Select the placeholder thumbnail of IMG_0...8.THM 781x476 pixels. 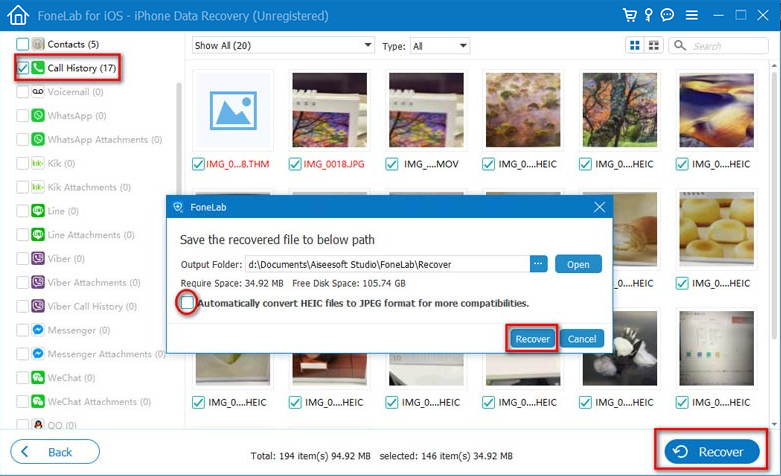(233, 110)
